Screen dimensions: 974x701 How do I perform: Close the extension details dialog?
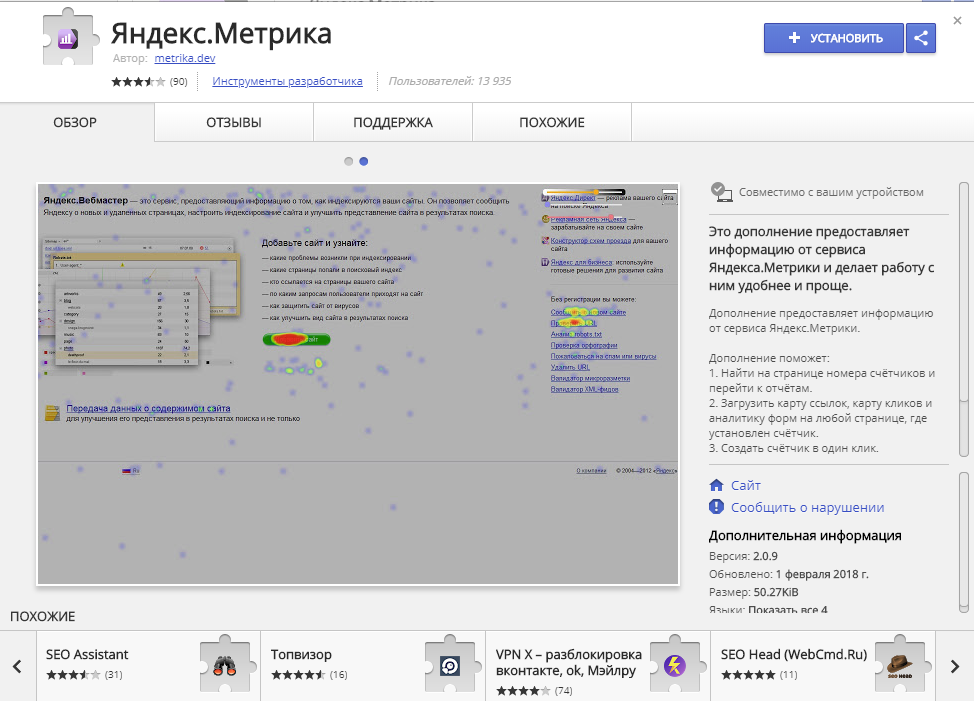pyautogui.click(x=957, y=20)
